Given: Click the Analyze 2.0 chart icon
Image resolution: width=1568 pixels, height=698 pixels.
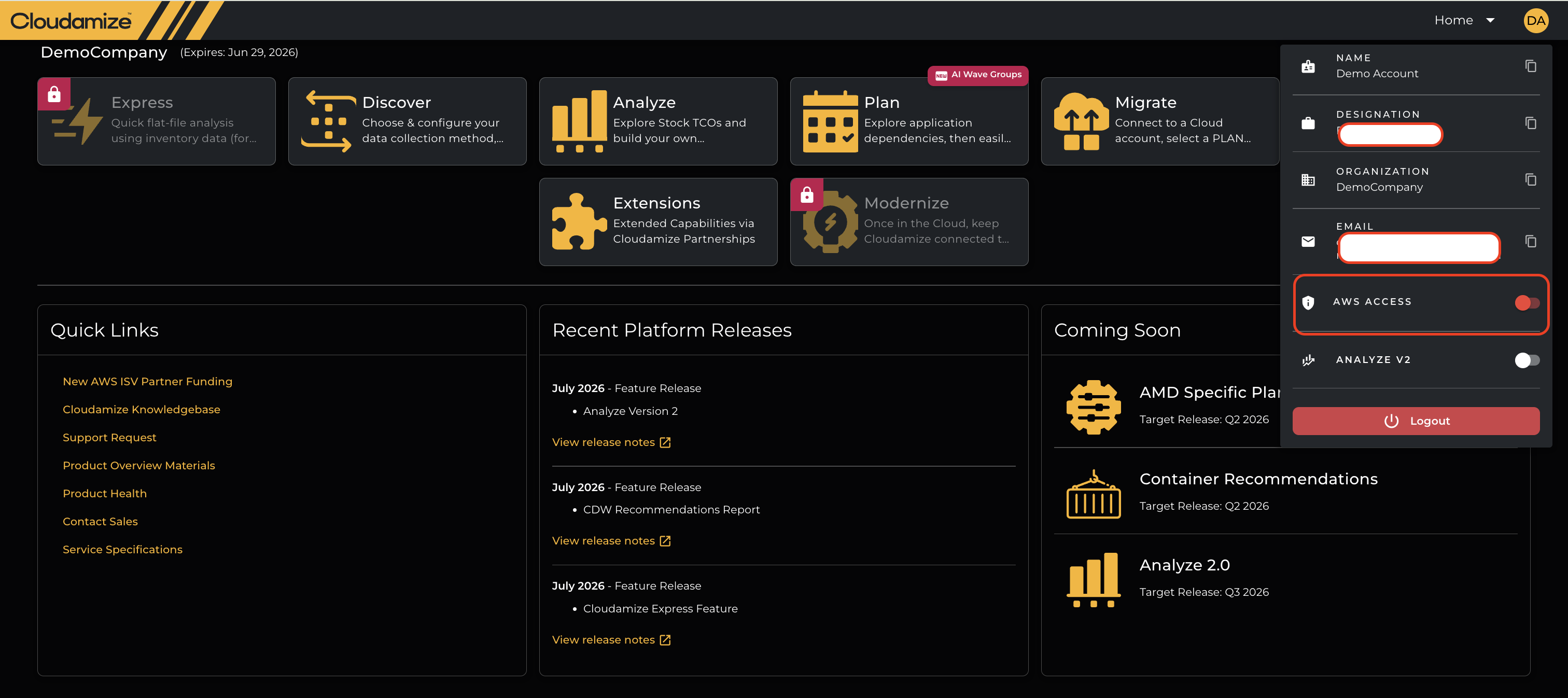Looking at the screenshot, I should point(1093,580).
